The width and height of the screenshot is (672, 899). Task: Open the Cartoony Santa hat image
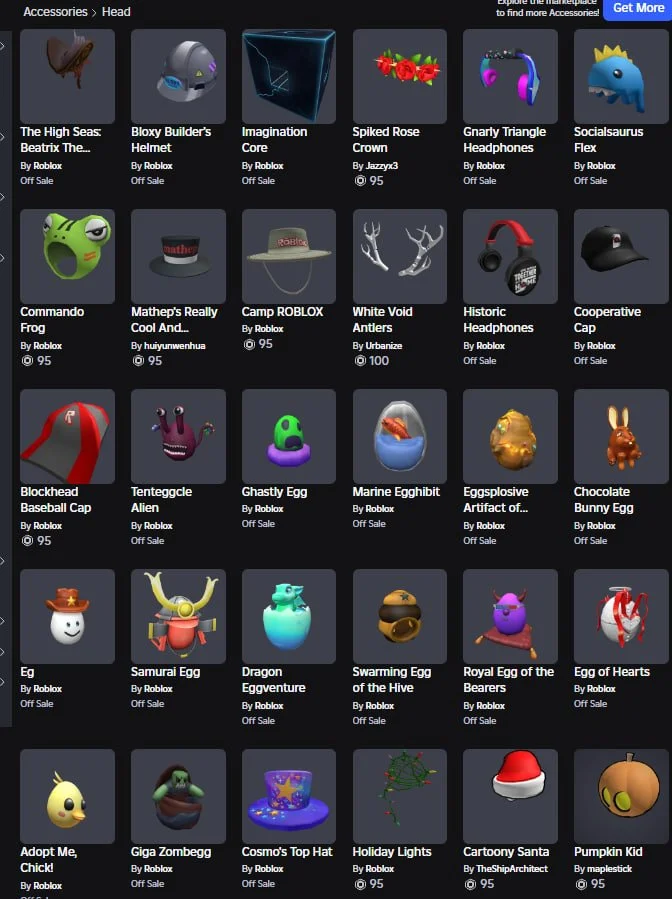510,796
